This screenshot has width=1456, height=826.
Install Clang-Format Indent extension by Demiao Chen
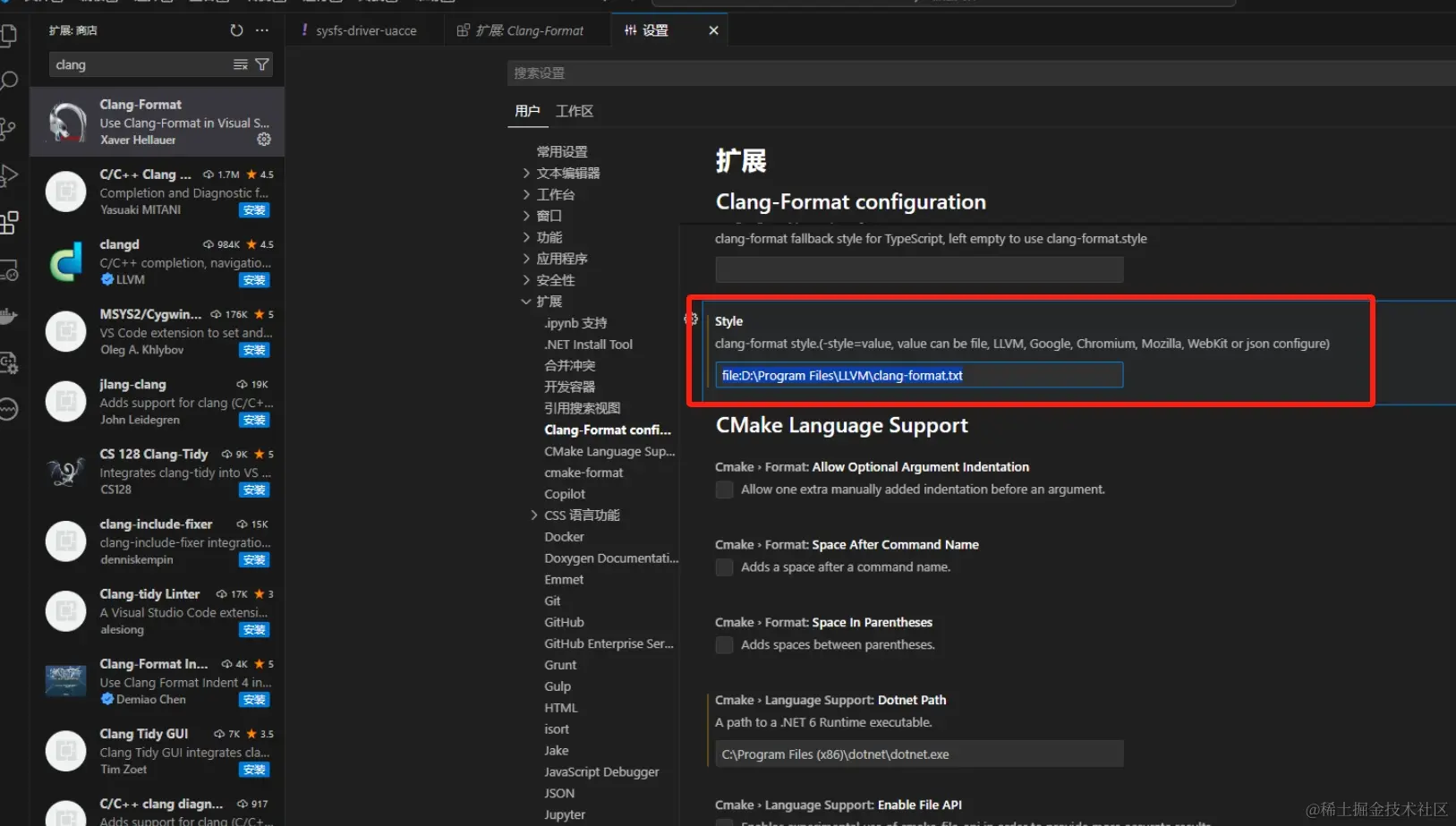(254, 700)
